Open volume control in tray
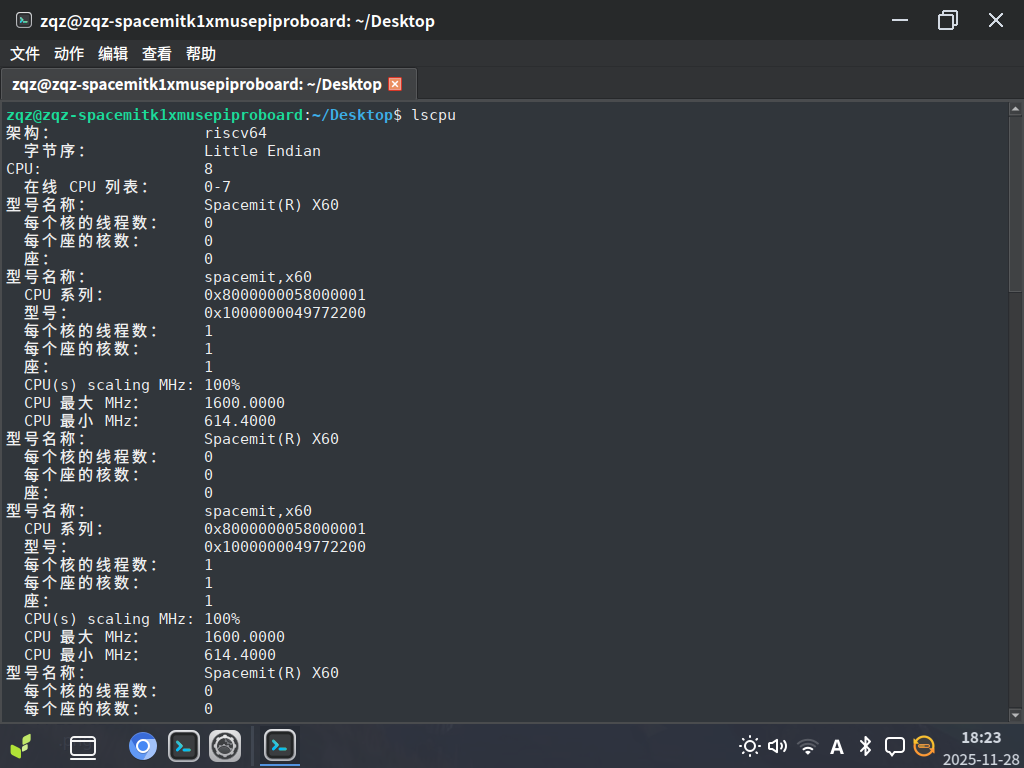1024x768 pixels. click(777, 746)
